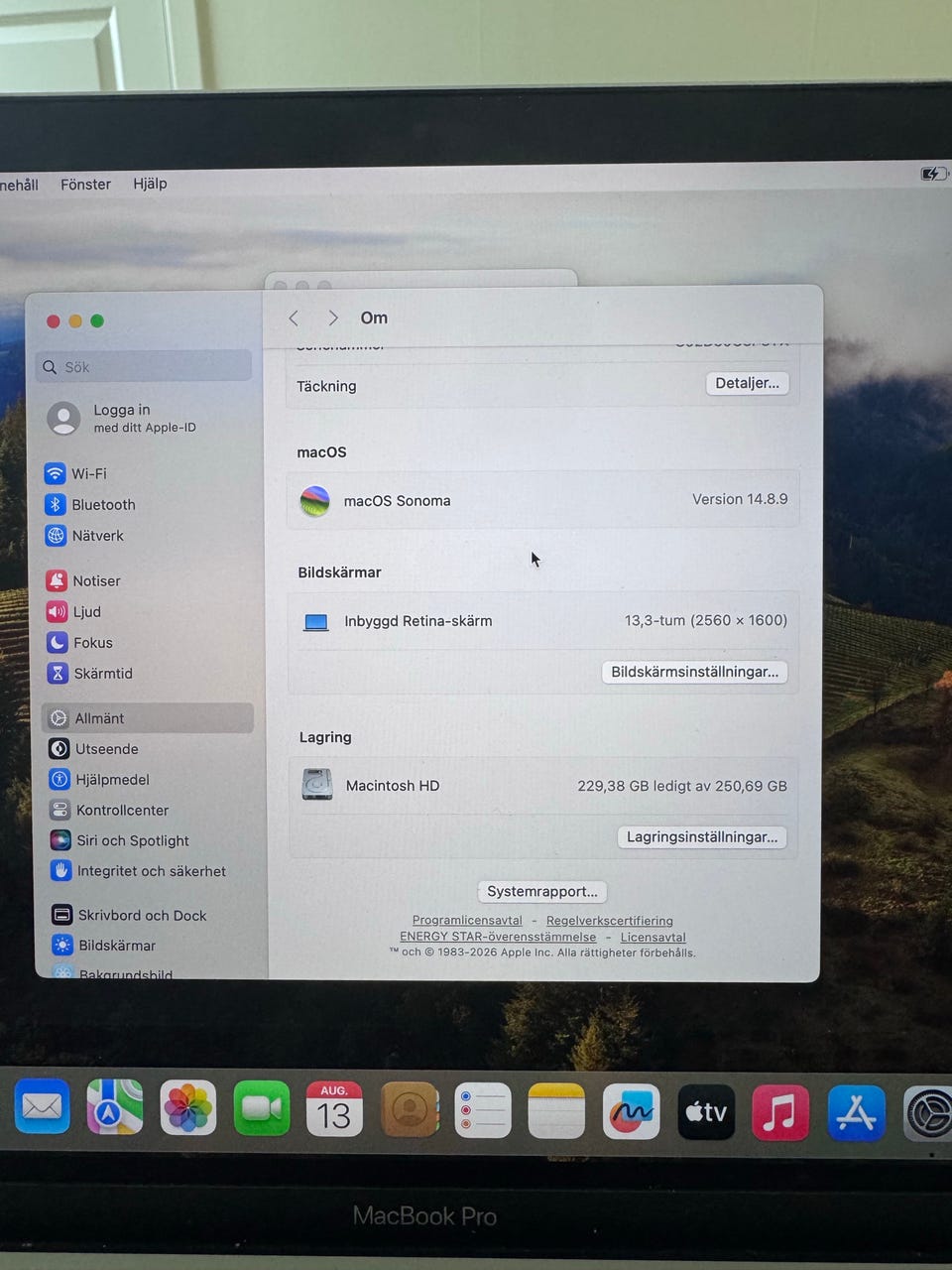This screenshot has width=952, height=1270.
Task: Open Kontrollcenter settings in sidebar
Action: click(109, 810)
